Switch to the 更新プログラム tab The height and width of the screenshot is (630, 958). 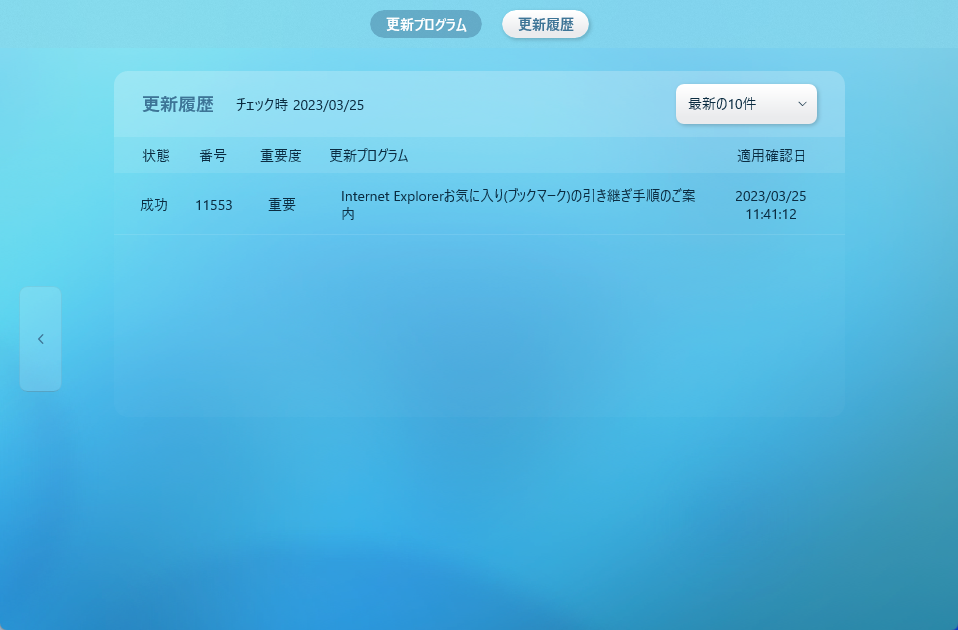(426, 24)
